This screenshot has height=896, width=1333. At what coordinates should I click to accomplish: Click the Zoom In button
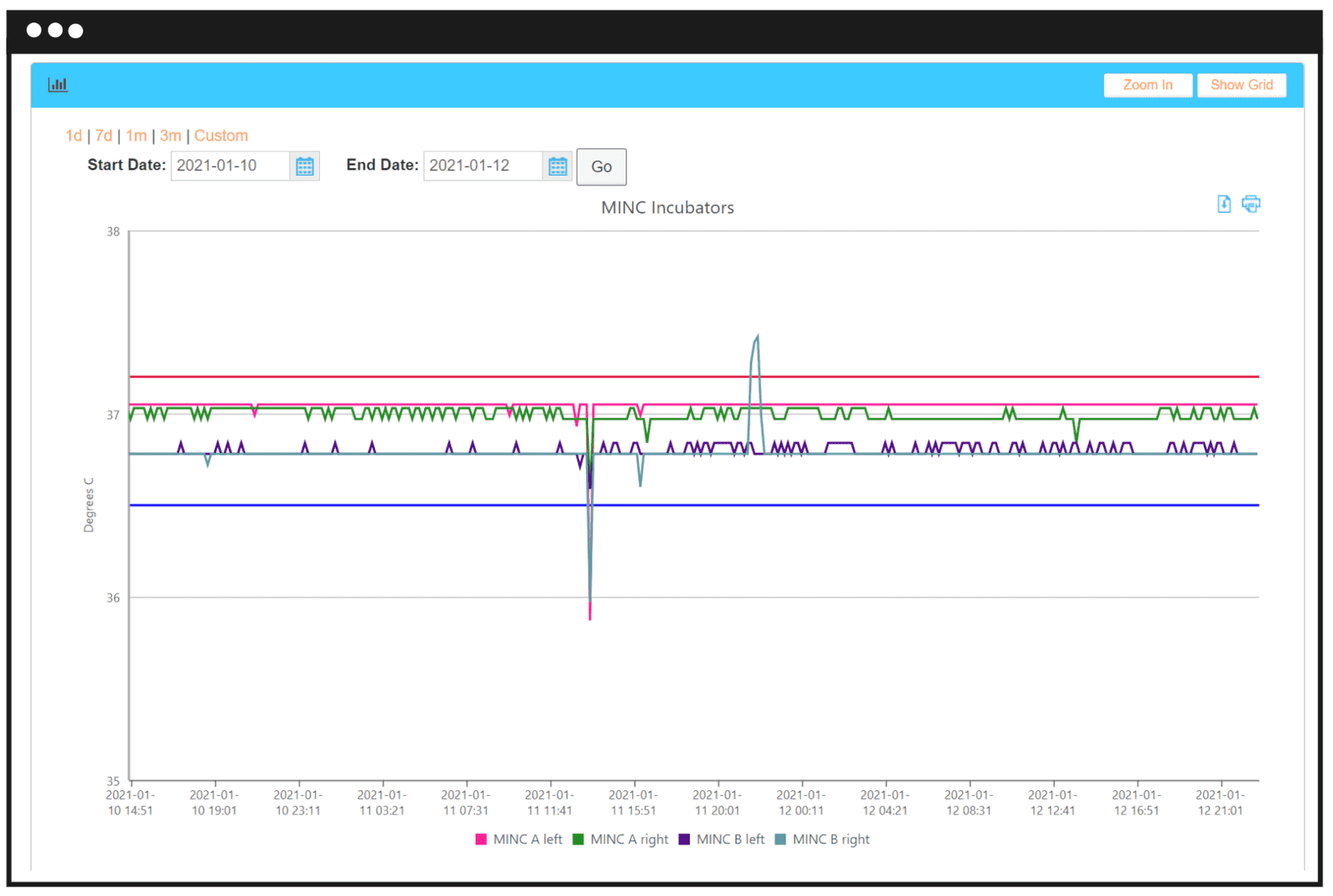(x=1147, y=85)
